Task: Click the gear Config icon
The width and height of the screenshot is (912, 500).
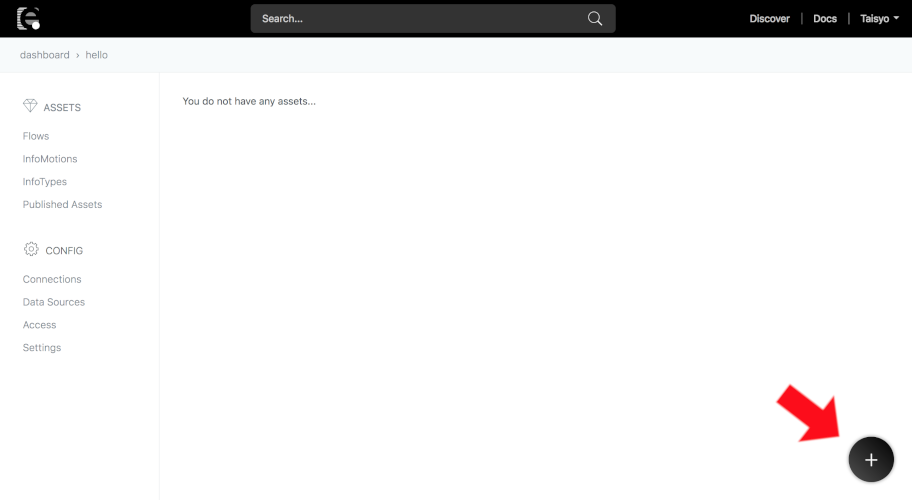Action: 31,249
